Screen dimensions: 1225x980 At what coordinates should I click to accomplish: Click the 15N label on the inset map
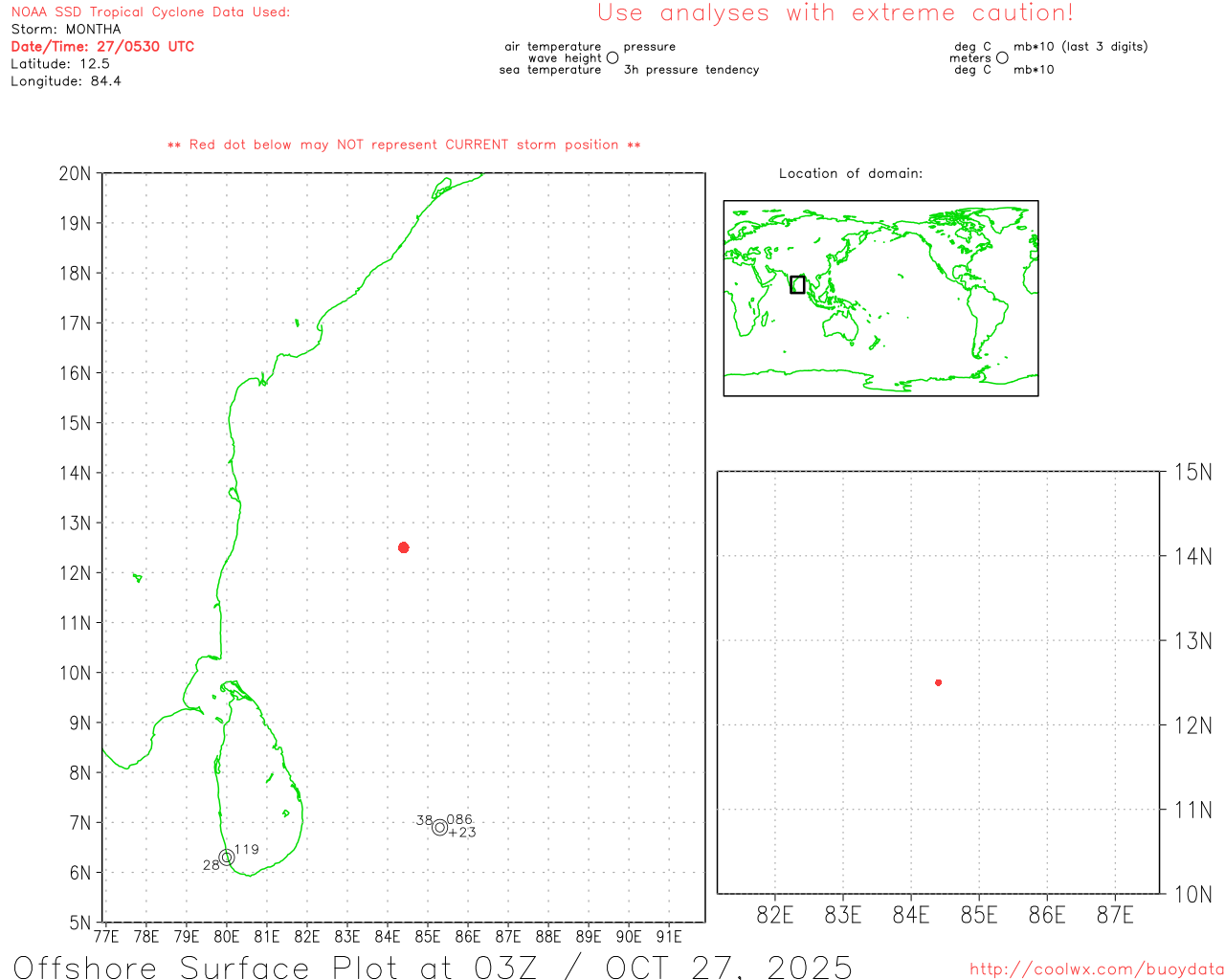1192,472
